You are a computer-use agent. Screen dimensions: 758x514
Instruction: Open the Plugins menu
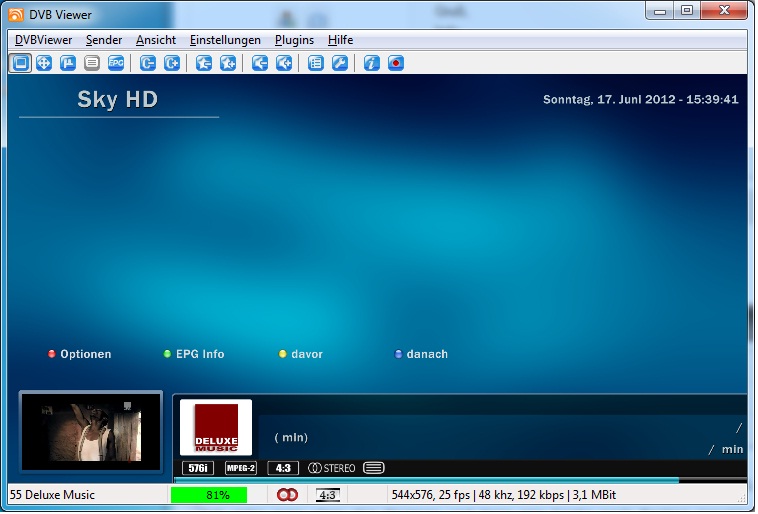pos(294,40)
